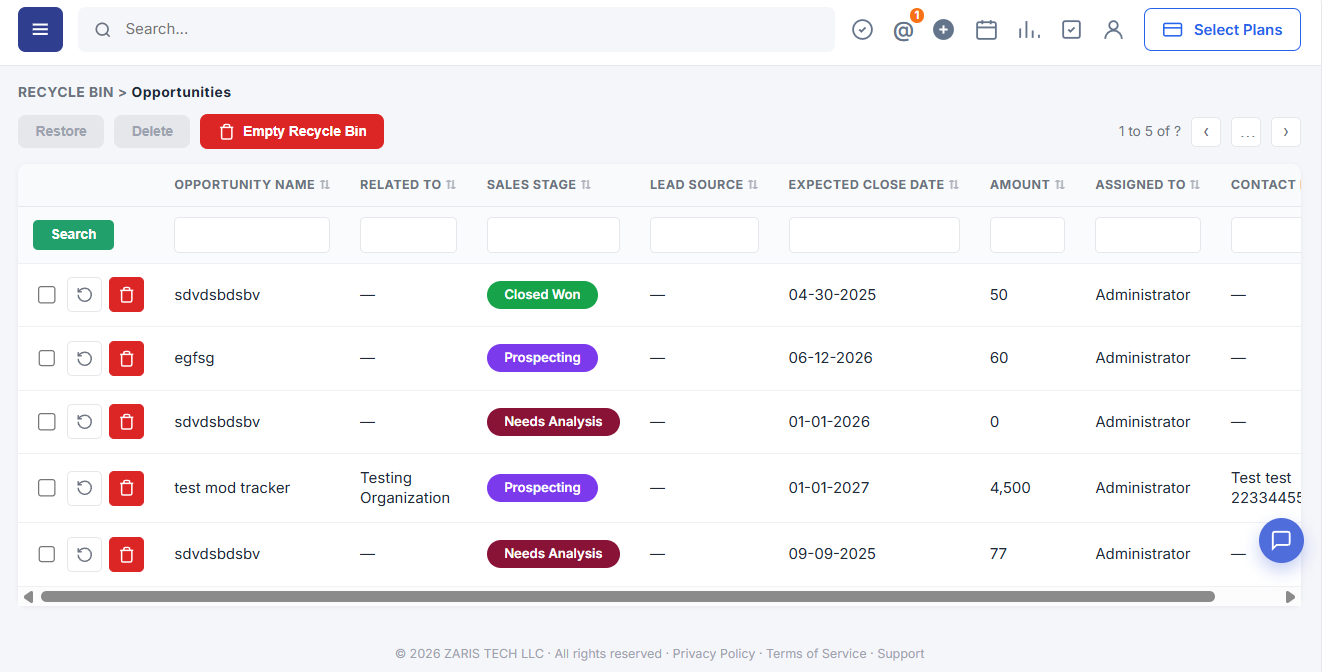This screenshot has width=1322, height=672.
Task: Click Empty Recycle Bin button
Action: tap(292, 131)
